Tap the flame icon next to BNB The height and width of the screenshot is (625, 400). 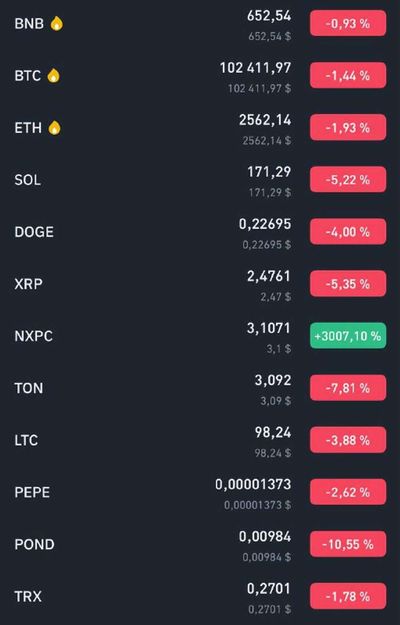click(x=57, y=24)
